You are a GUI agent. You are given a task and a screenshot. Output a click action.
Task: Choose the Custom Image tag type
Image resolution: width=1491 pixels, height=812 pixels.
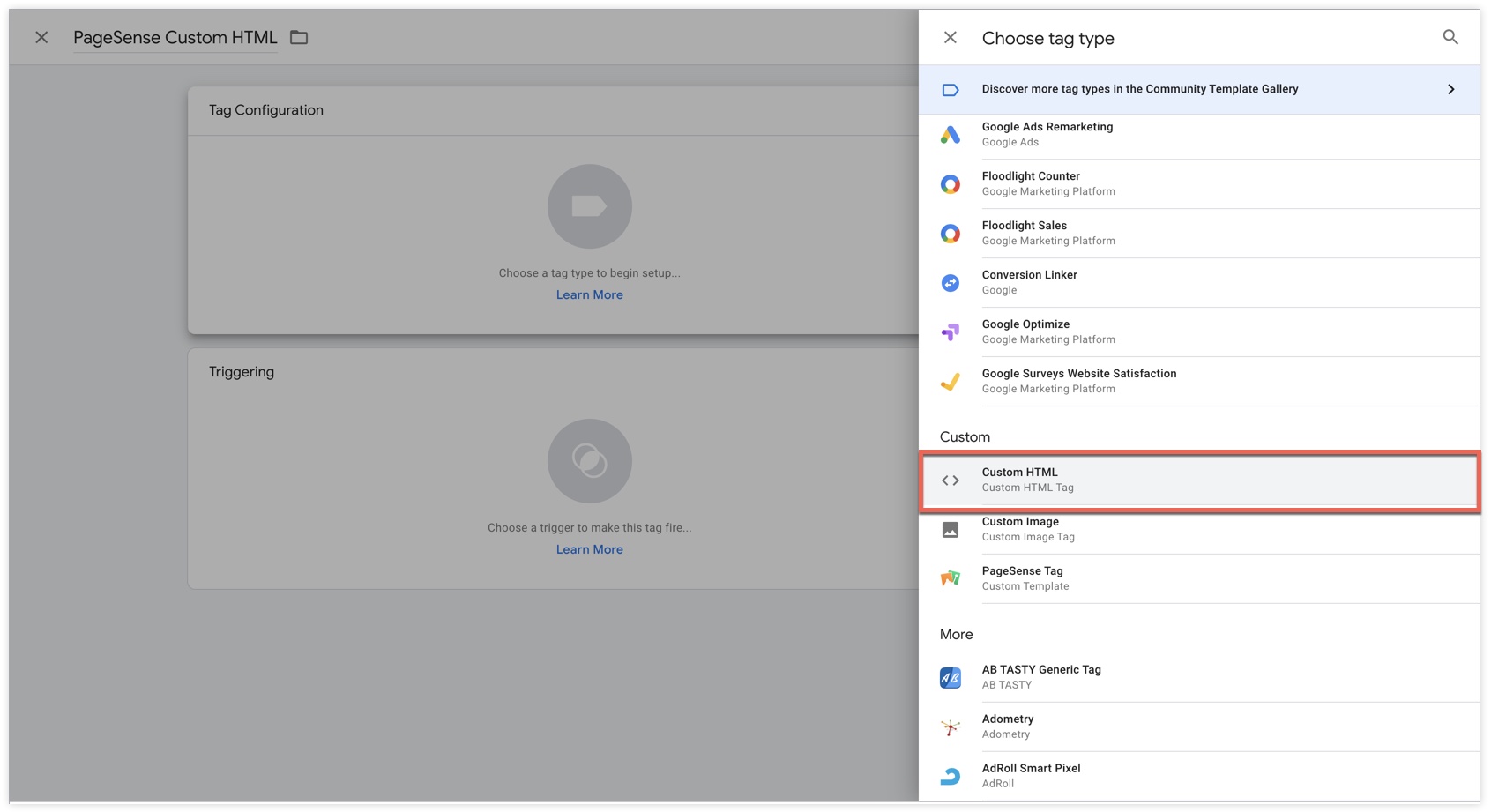pos(1028,529)
